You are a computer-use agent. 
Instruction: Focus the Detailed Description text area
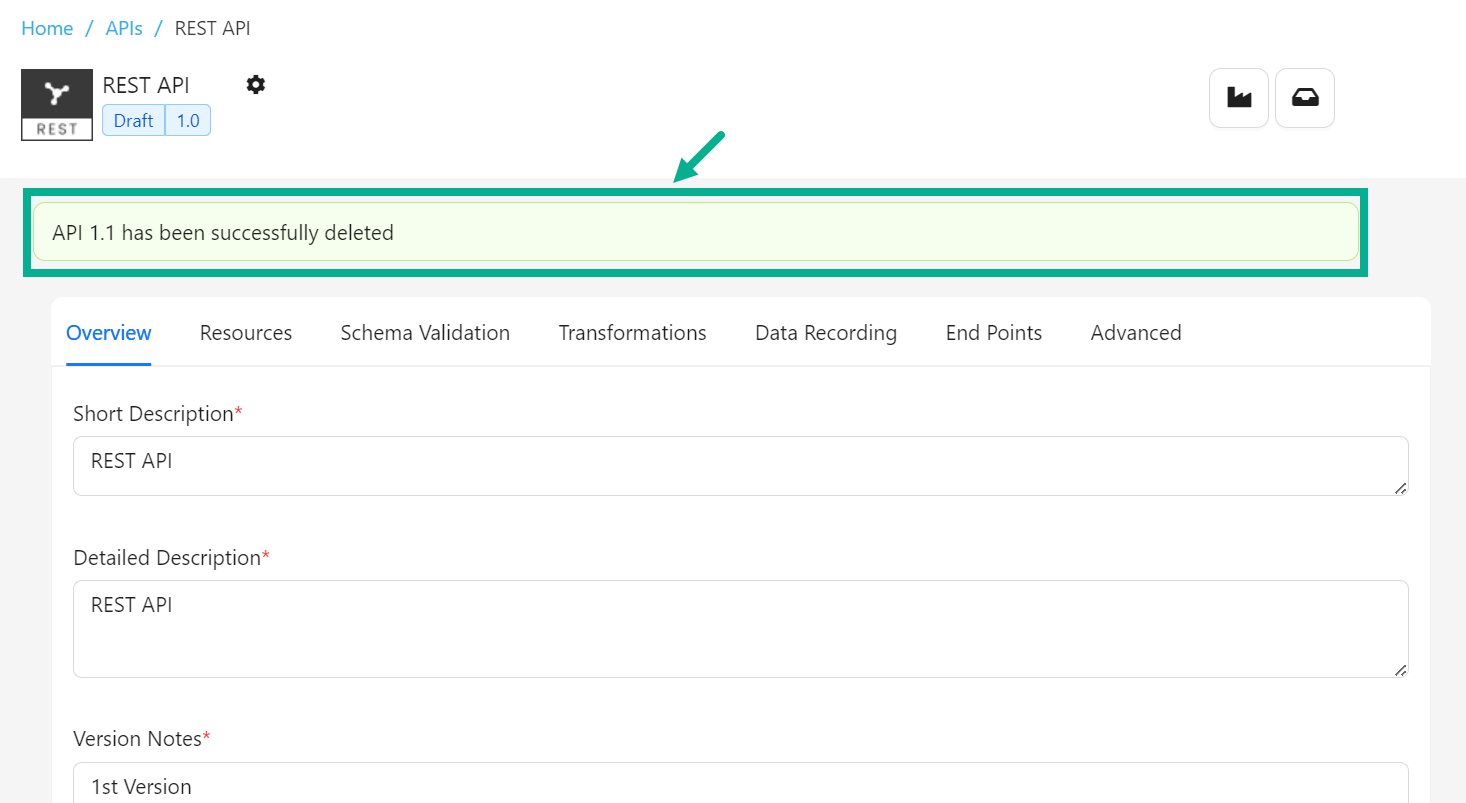740,628
